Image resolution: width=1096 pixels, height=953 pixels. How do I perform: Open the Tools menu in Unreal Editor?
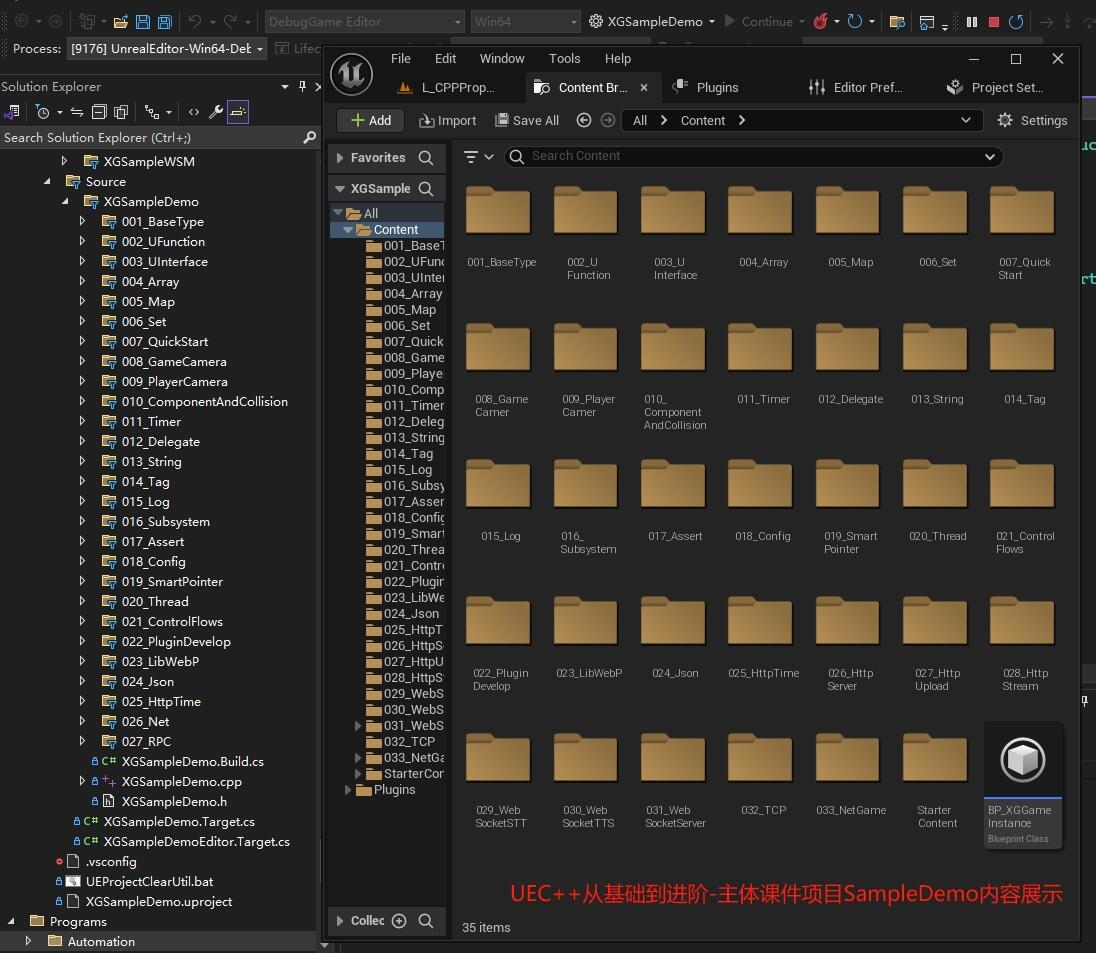[564, 59]
